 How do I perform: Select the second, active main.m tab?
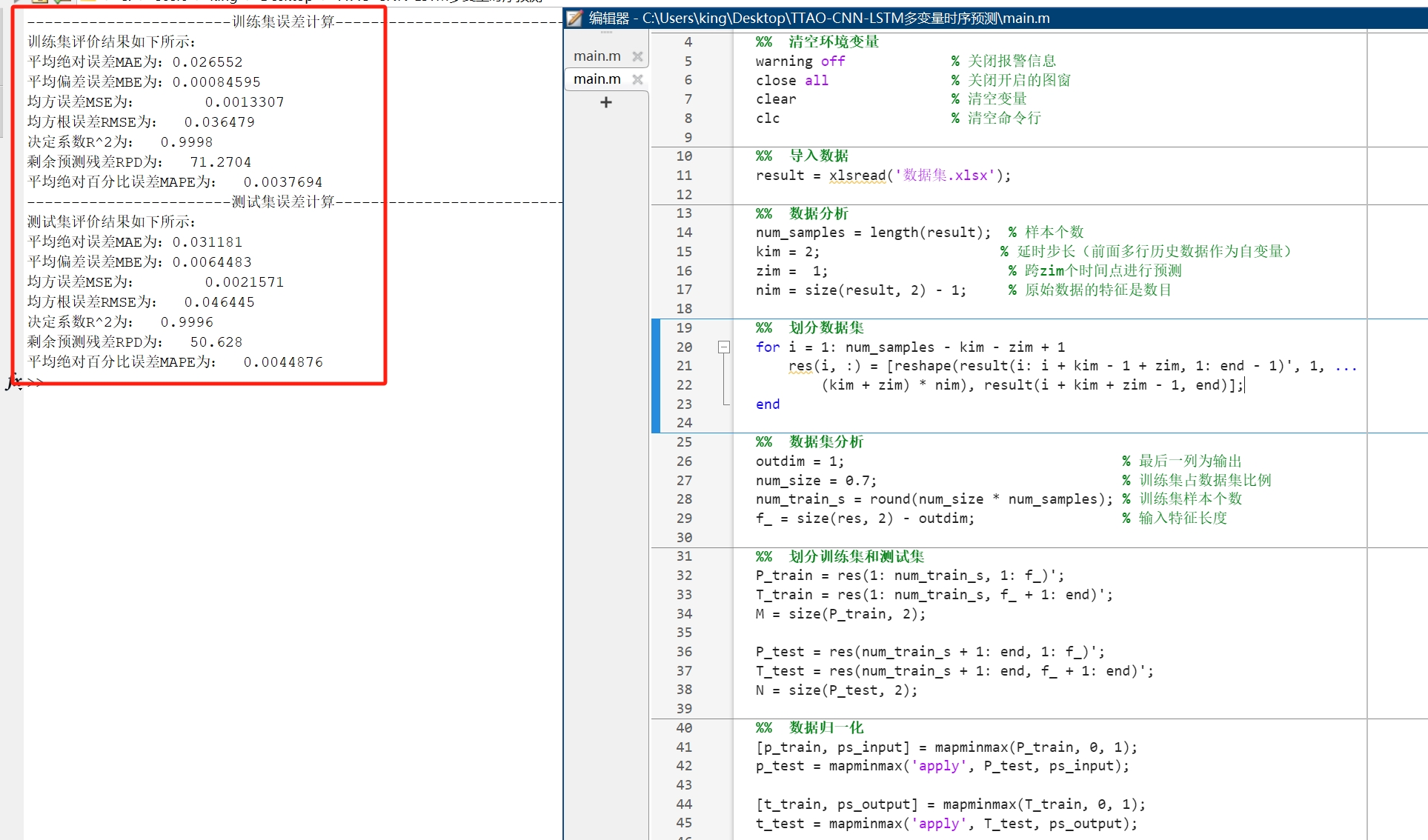pyautogui.click(x=597, y=79)
